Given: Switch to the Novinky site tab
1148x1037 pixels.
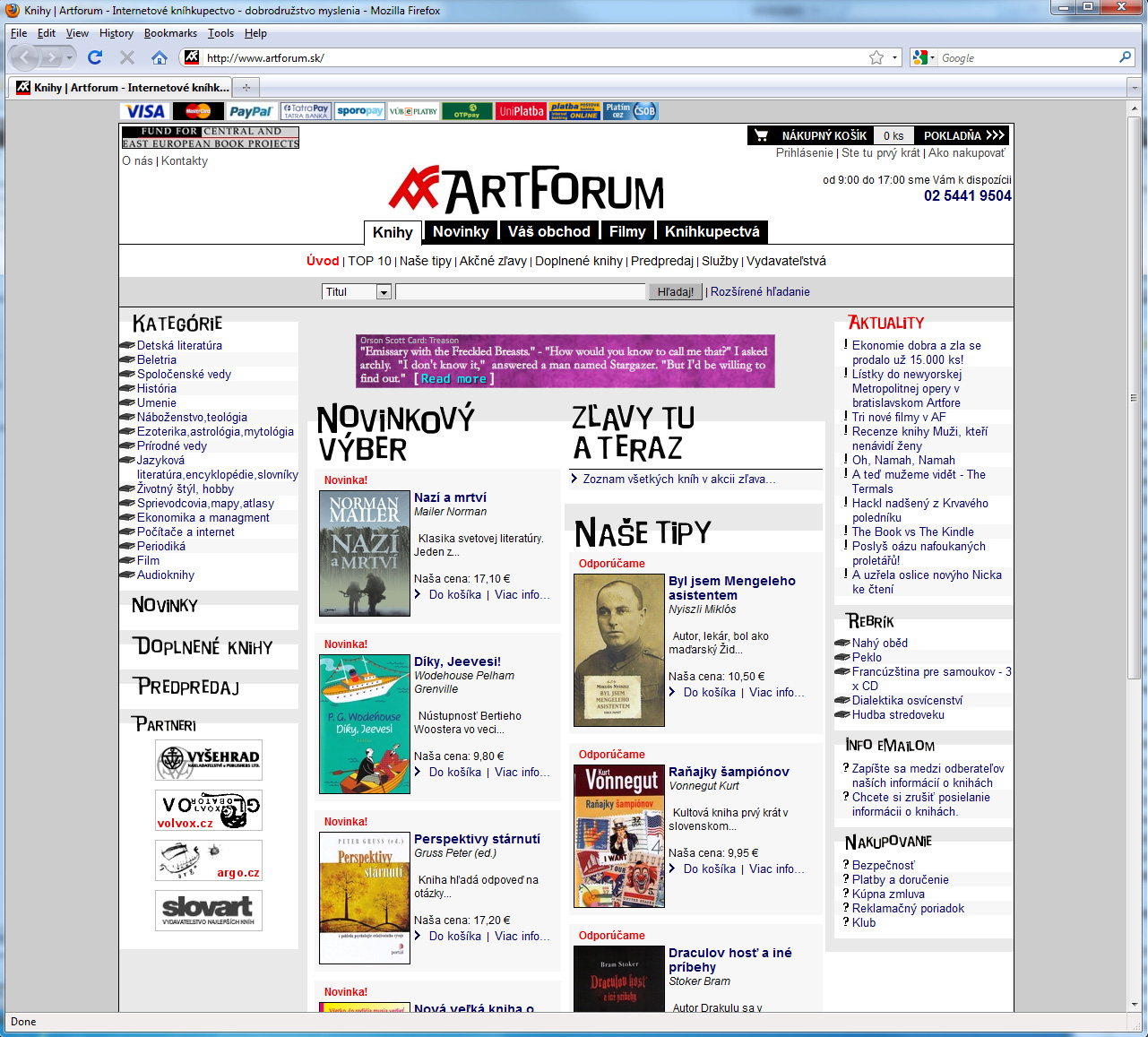Looking at the screenshot, I should 461,231.
